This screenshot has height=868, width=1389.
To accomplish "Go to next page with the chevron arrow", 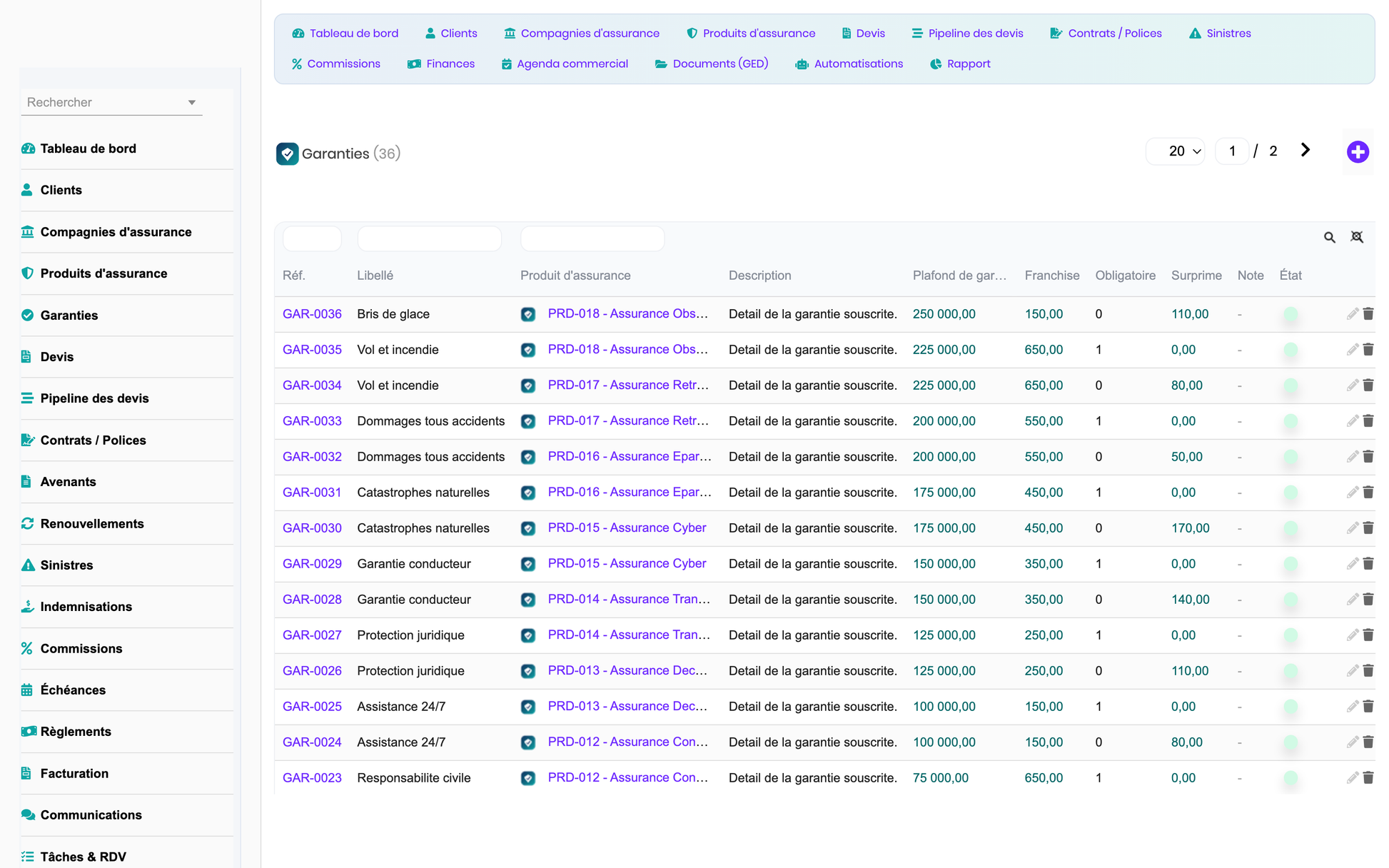I will (1305, 151).
